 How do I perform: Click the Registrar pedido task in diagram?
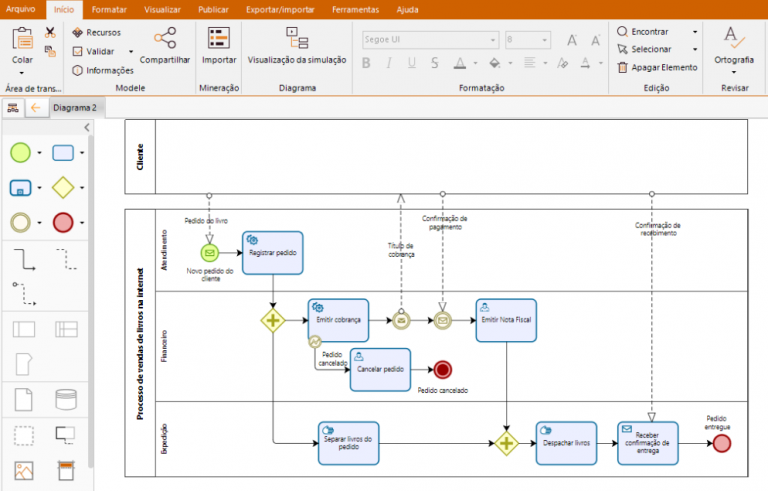tap(272, 252)
